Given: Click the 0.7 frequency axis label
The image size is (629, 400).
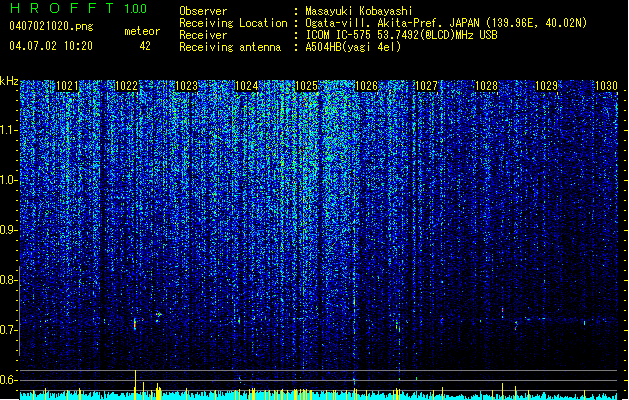Looking at the screenshot, I should click(9, 330).
